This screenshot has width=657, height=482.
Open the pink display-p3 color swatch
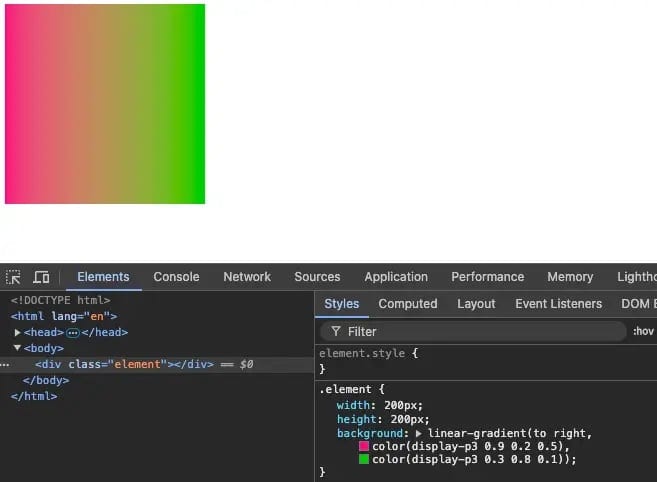tap(364, 446)
